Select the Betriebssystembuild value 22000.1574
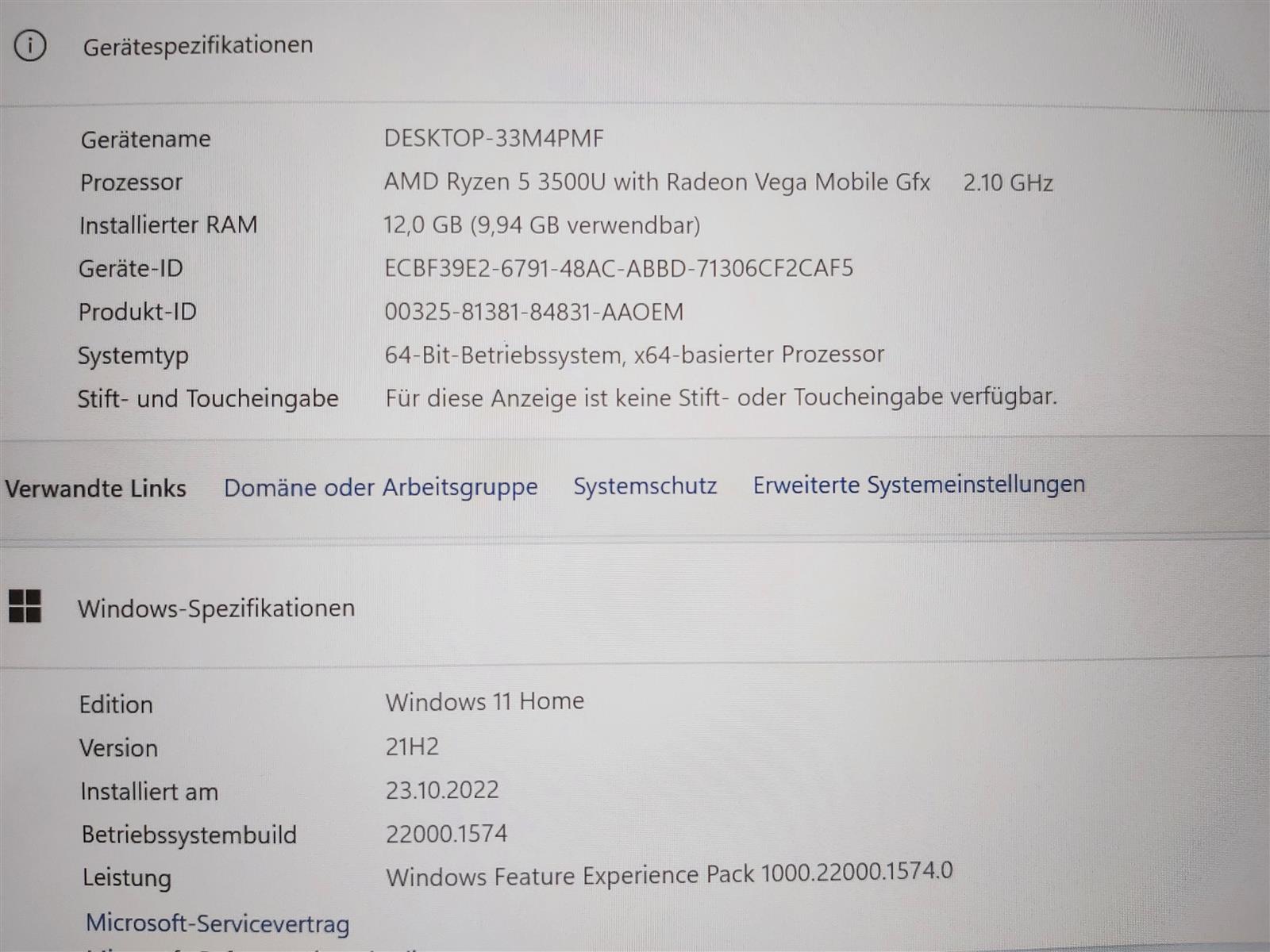This screenshot has width=1270, height=952. (446, 834)
